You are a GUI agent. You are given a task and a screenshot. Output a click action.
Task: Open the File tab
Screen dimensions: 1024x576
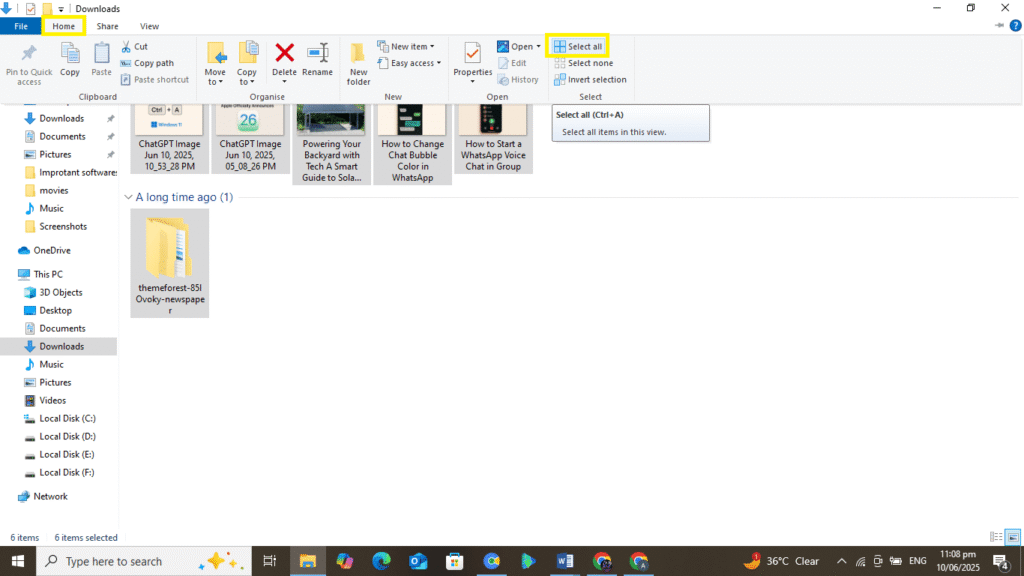pyautogui.click(x=21, y=26)
